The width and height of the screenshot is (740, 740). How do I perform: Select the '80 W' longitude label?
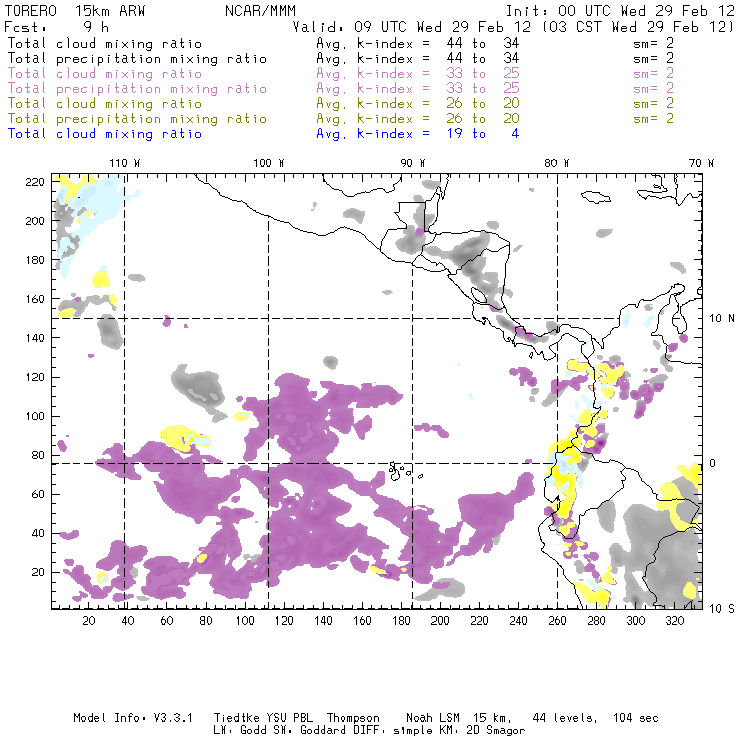tap(556, 163)
